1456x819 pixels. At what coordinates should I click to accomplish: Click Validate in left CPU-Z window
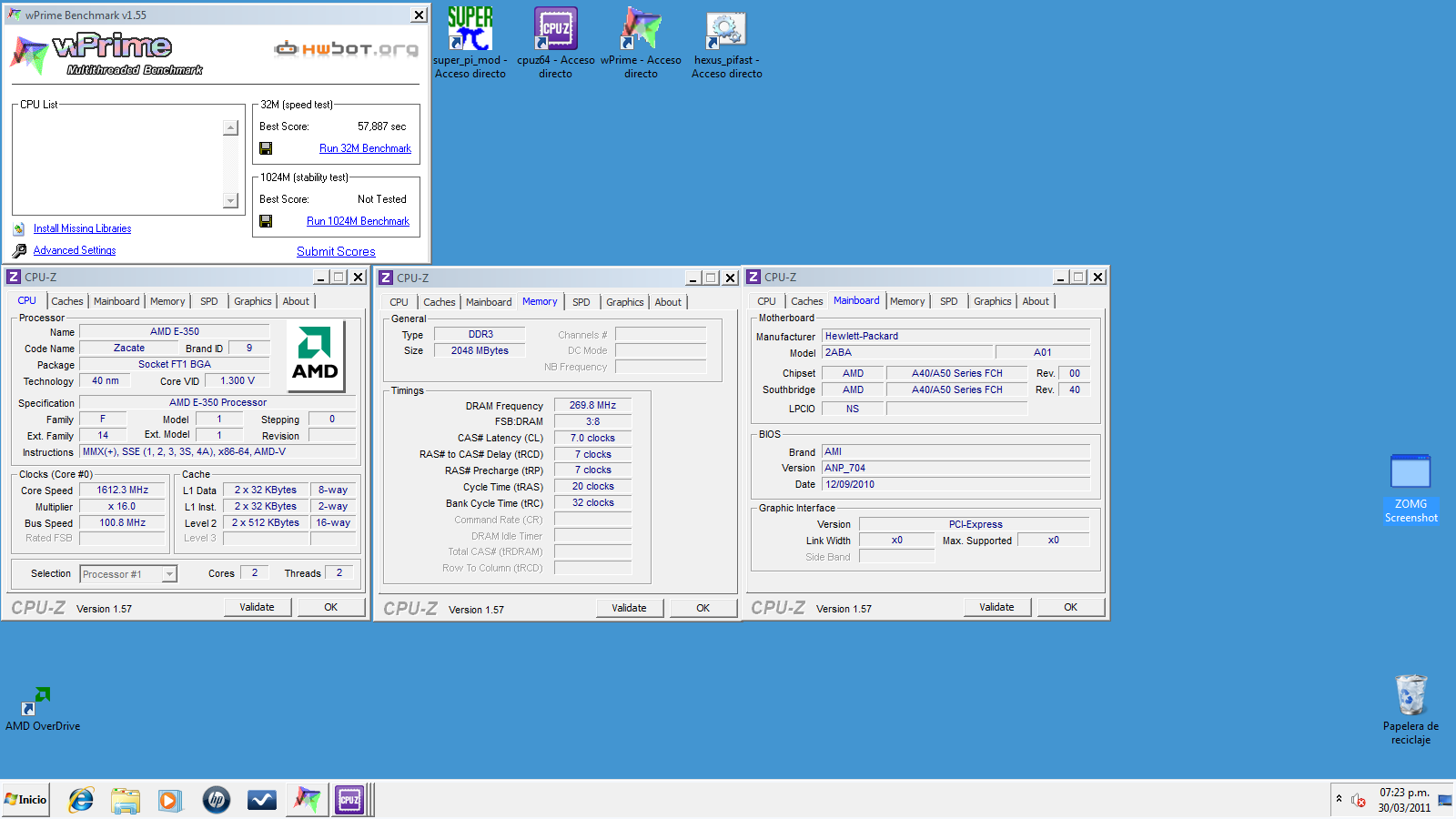click(x=257, y=607)
